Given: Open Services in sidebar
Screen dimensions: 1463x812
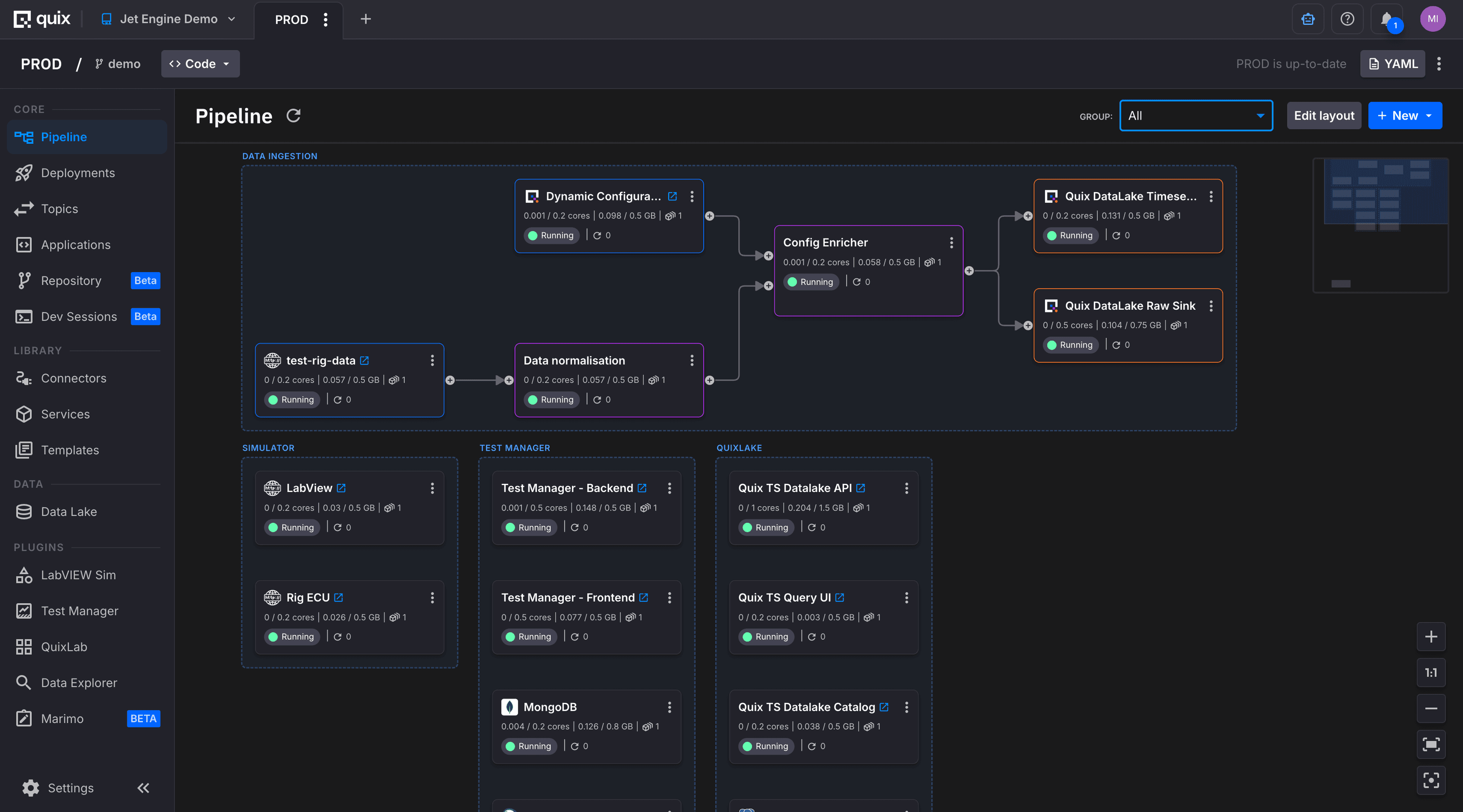Looking at the screenshot, I should 87,415.
